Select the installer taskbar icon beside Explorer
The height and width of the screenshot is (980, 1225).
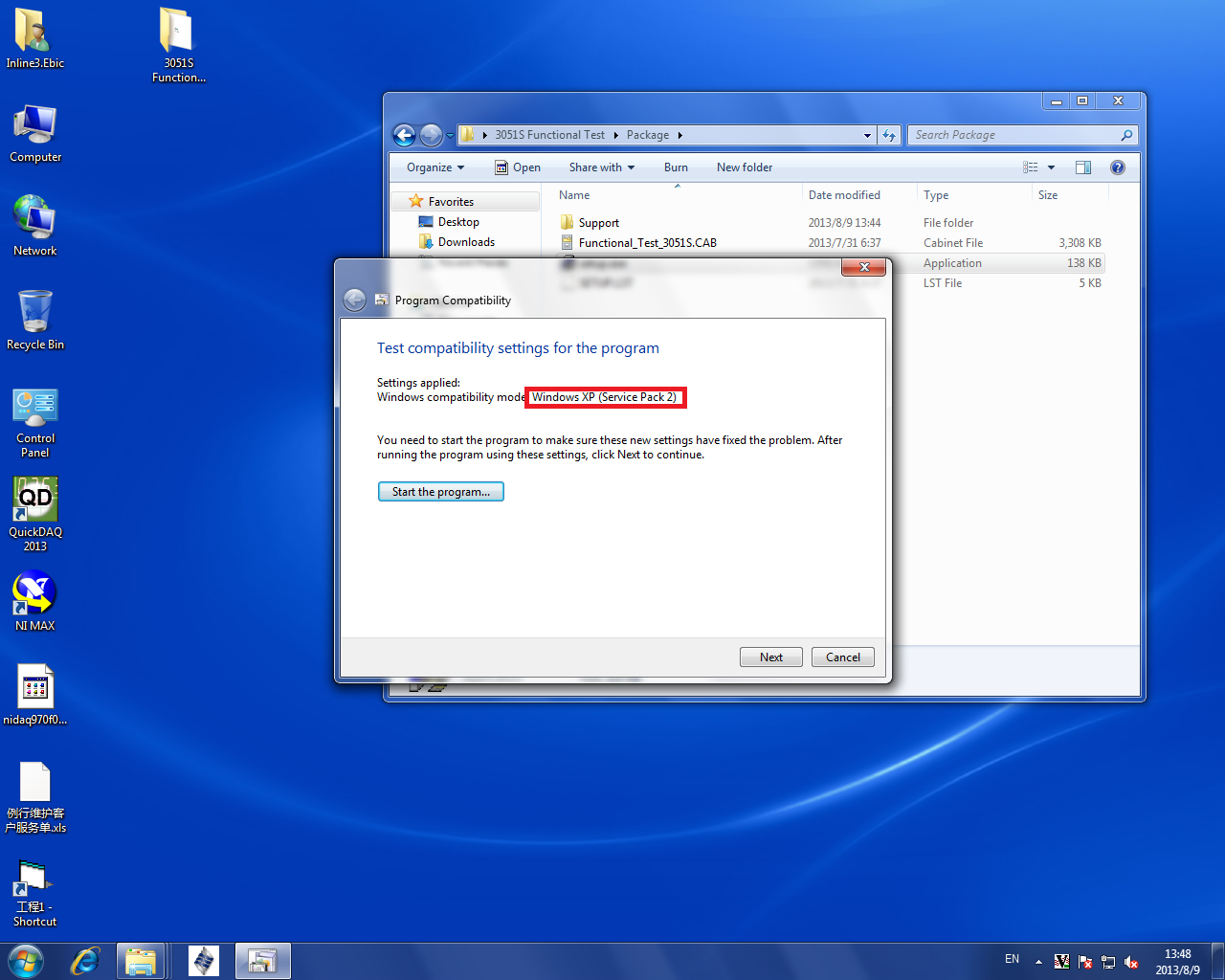(x=204, y=961)
